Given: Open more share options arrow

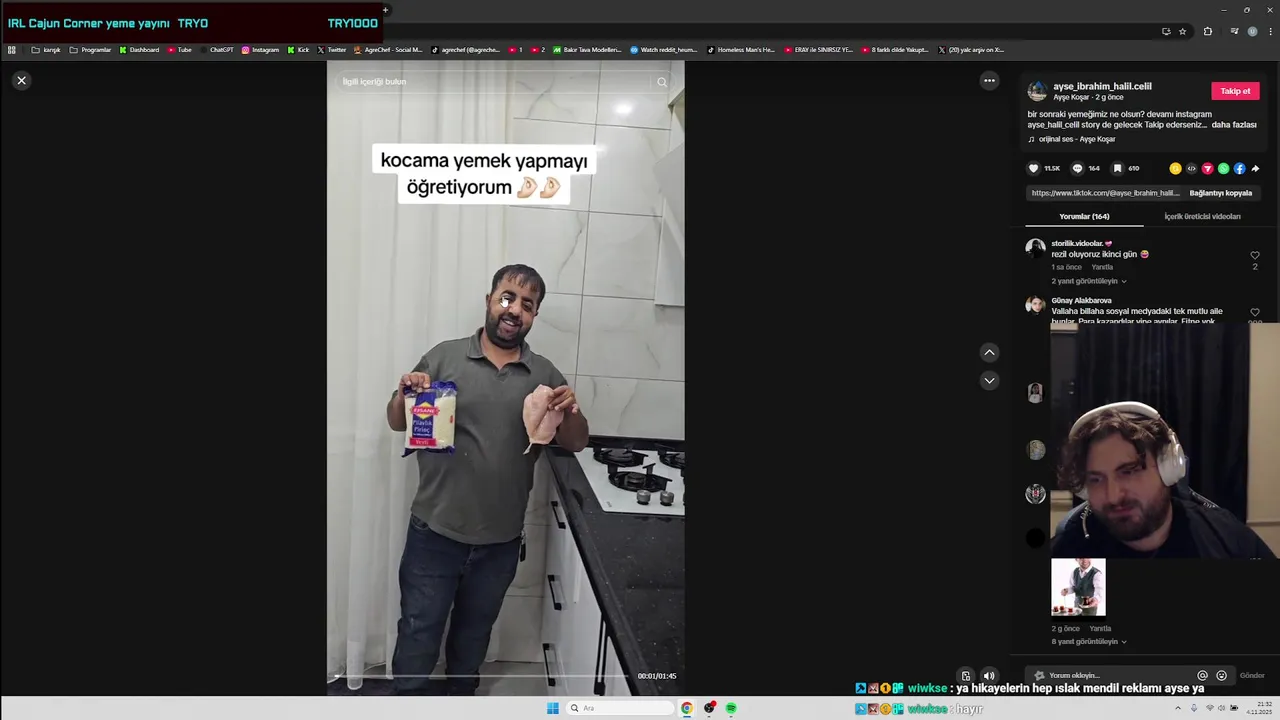Looking at the screenshot, I should click(1255, 168).
